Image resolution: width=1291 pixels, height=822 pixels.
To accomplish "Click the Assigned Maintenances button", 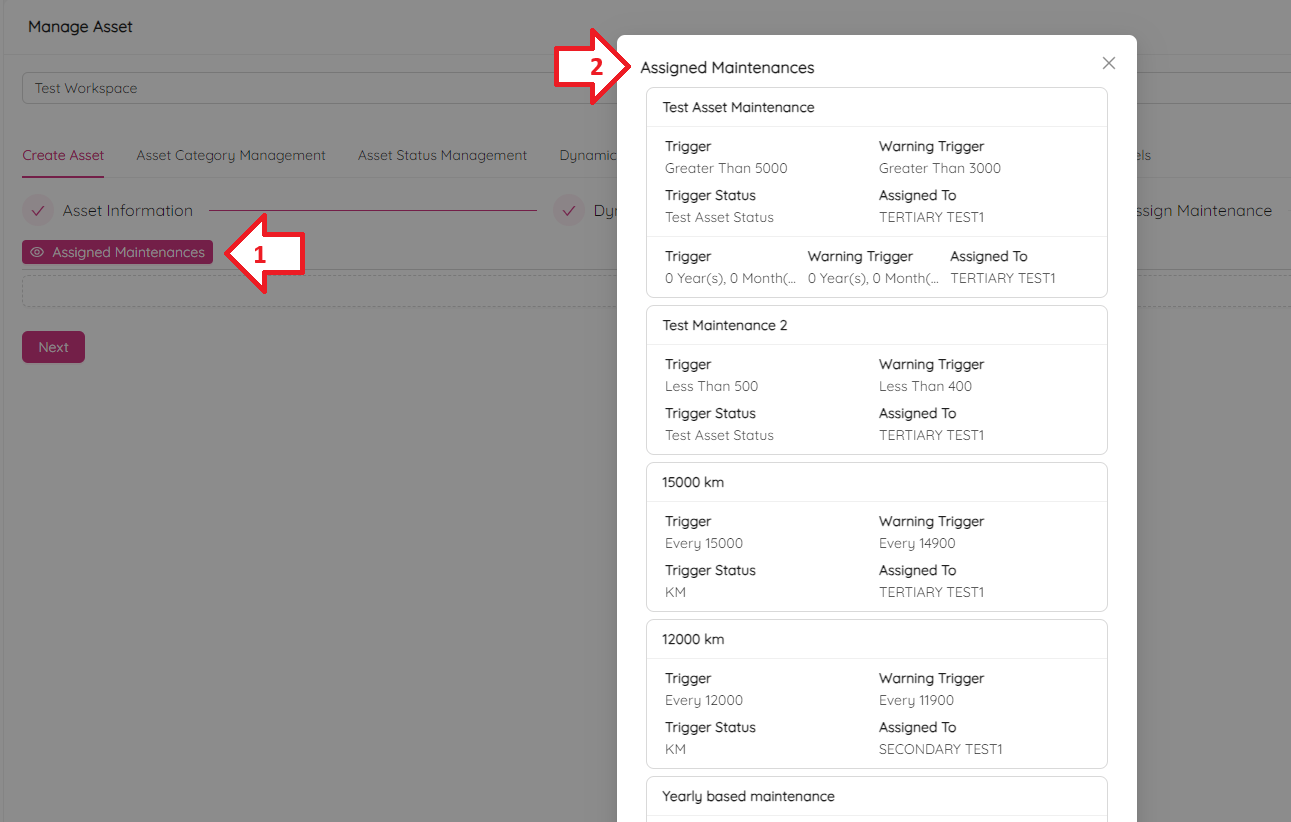I will (x=118, y=253).
